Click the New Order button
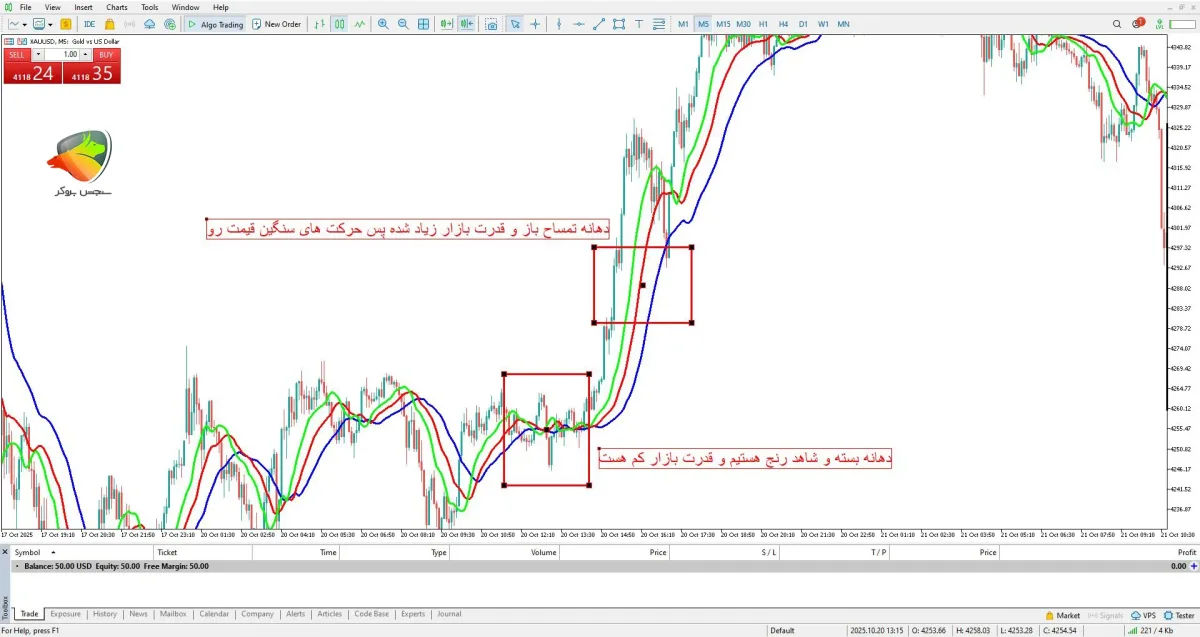1200x637 pixels. 276,24
